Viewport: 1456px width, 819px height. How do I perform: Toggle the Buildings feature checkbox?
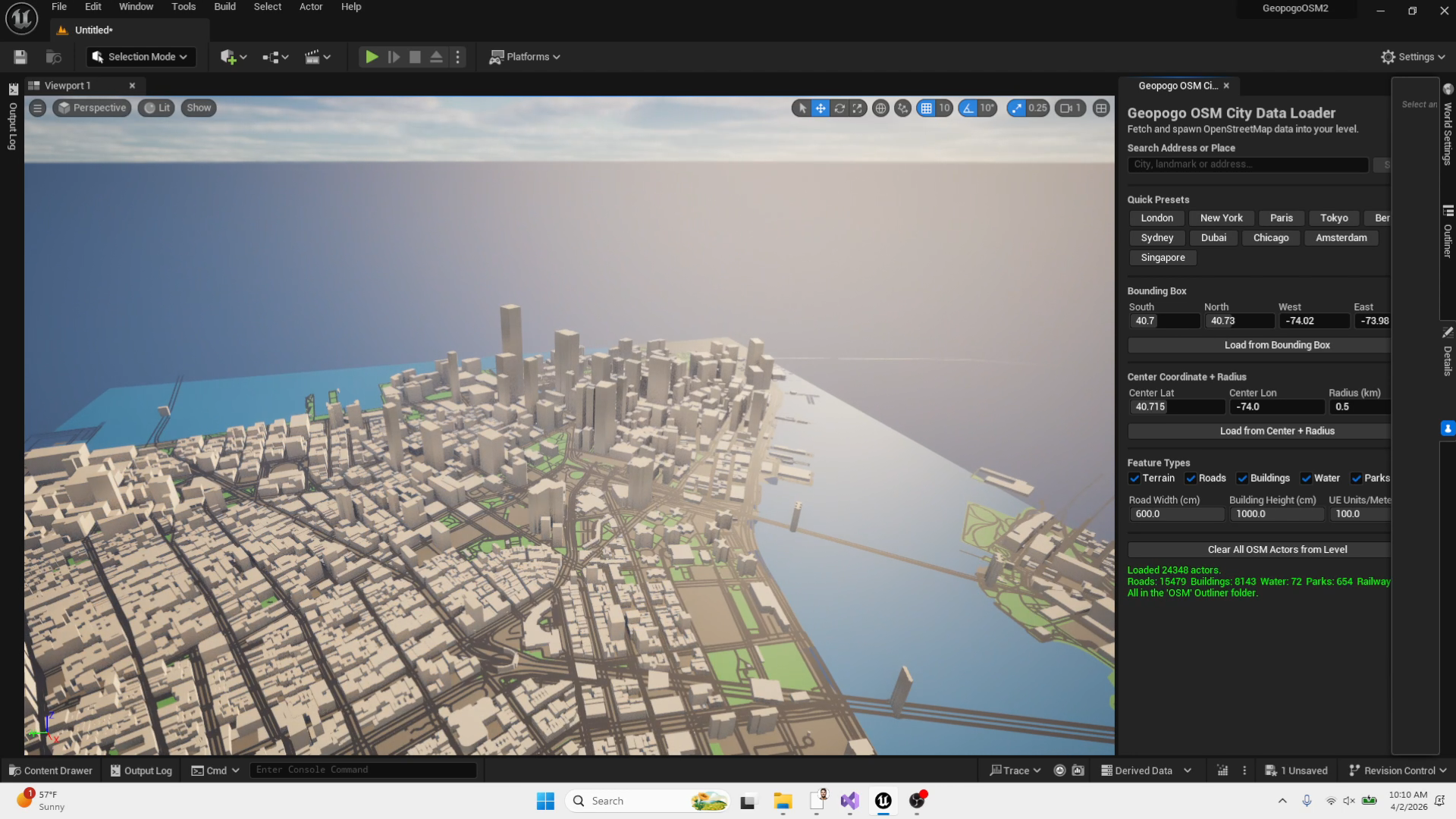click(x=1242, y=479)
